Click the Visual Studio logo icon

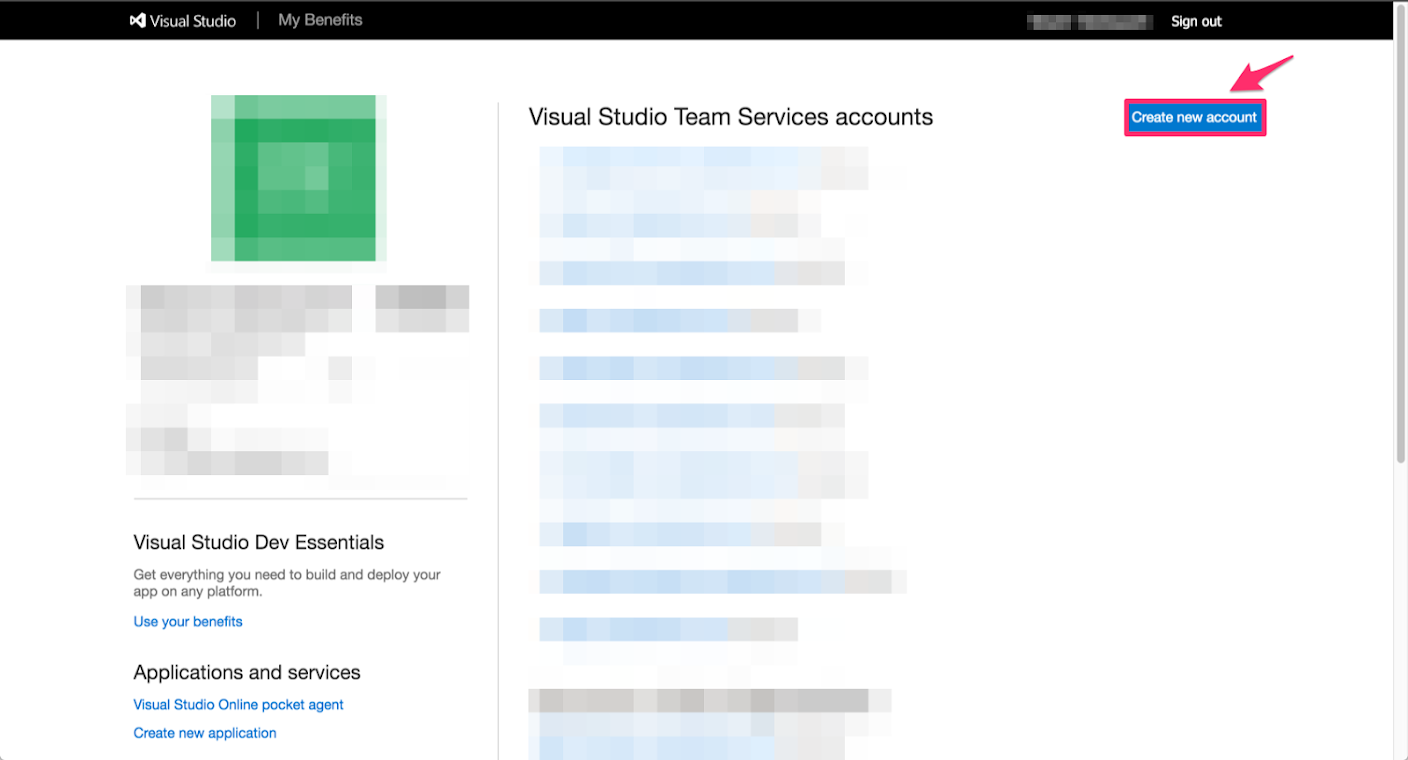coord(138,20)
